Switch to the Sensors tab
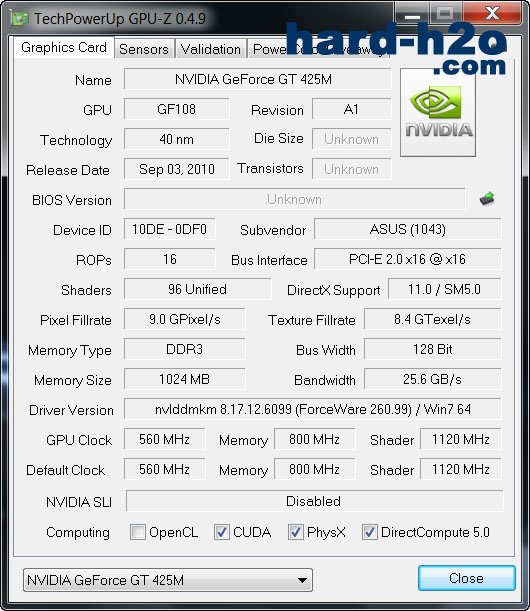This screenshot has height=611, width=530. [x=144, y=49]
